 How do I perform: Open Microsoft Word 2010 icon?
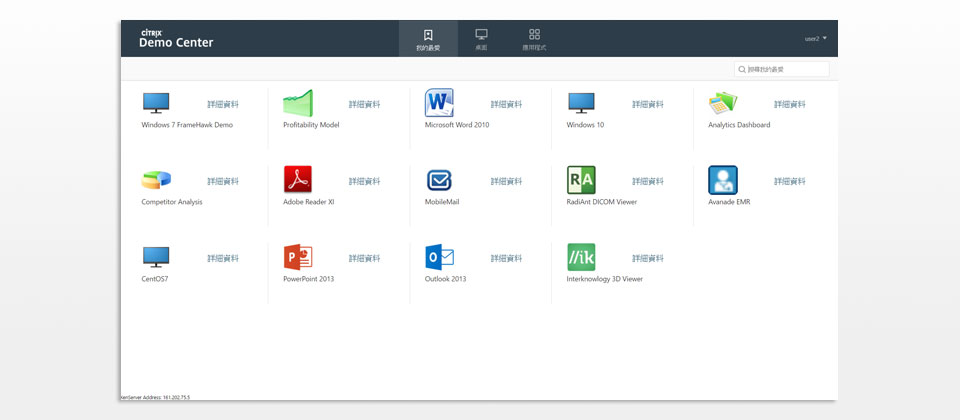(439, 102)
